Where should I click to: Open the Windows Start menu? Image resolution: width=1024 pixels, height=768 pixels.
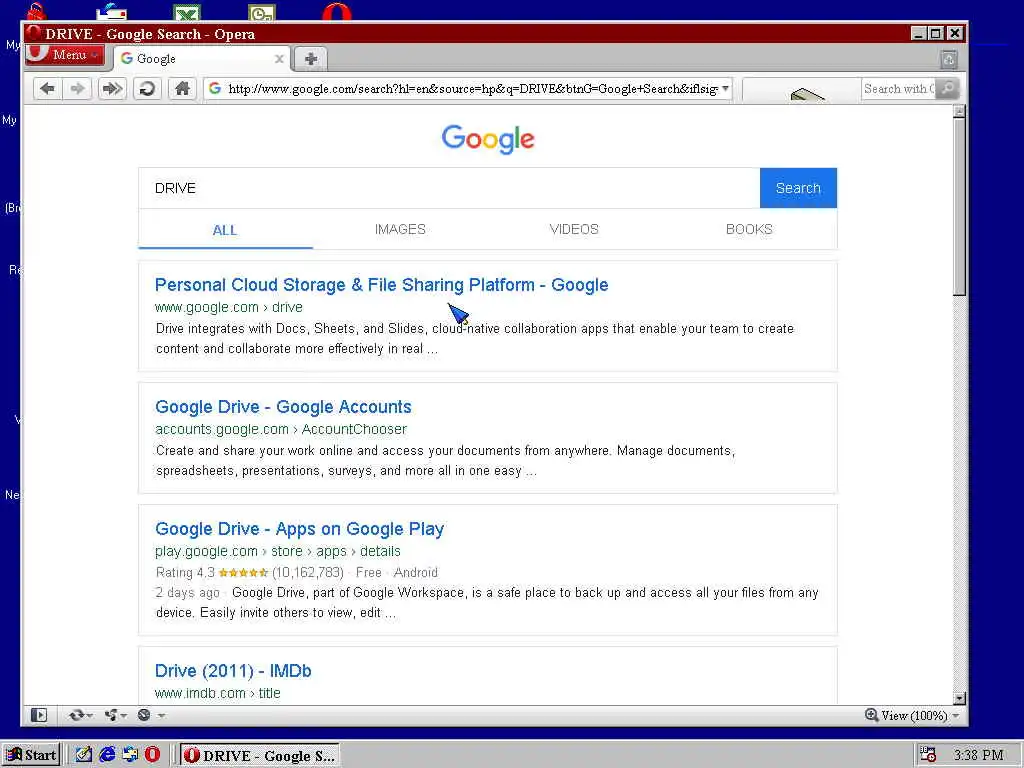(x=31, y=755)
